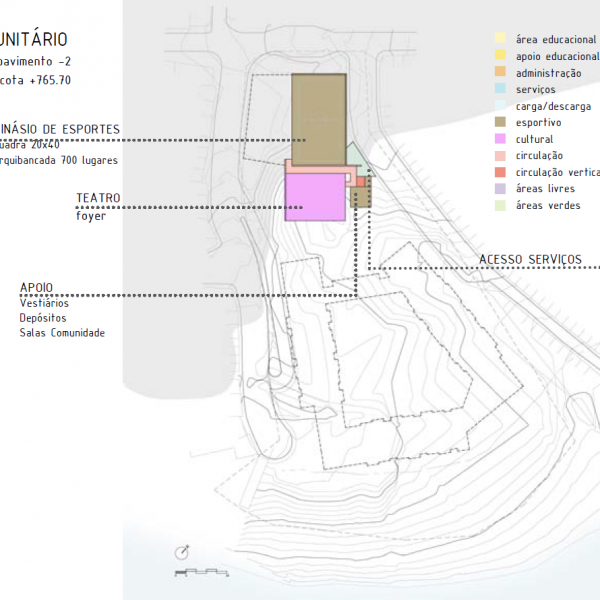Click the 'GINÁSIO DE ESPORTES' label

tap(60, 129)
